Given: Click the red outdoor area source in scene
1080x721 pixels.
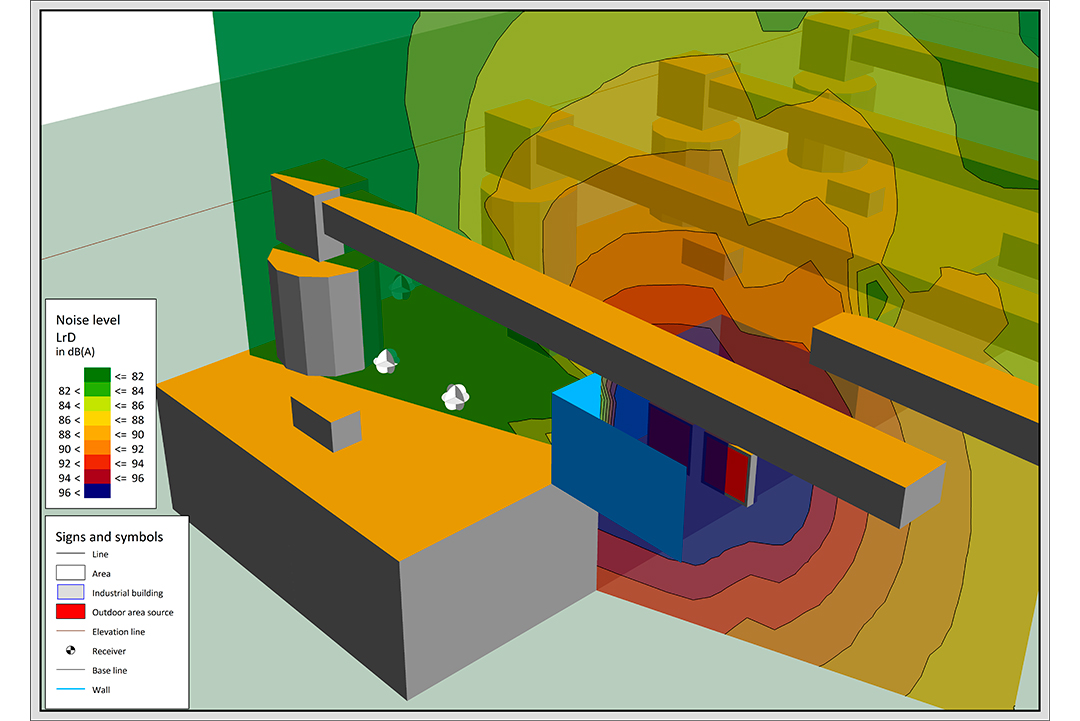Looking at the screenshot, I should [x=736, y=474].
